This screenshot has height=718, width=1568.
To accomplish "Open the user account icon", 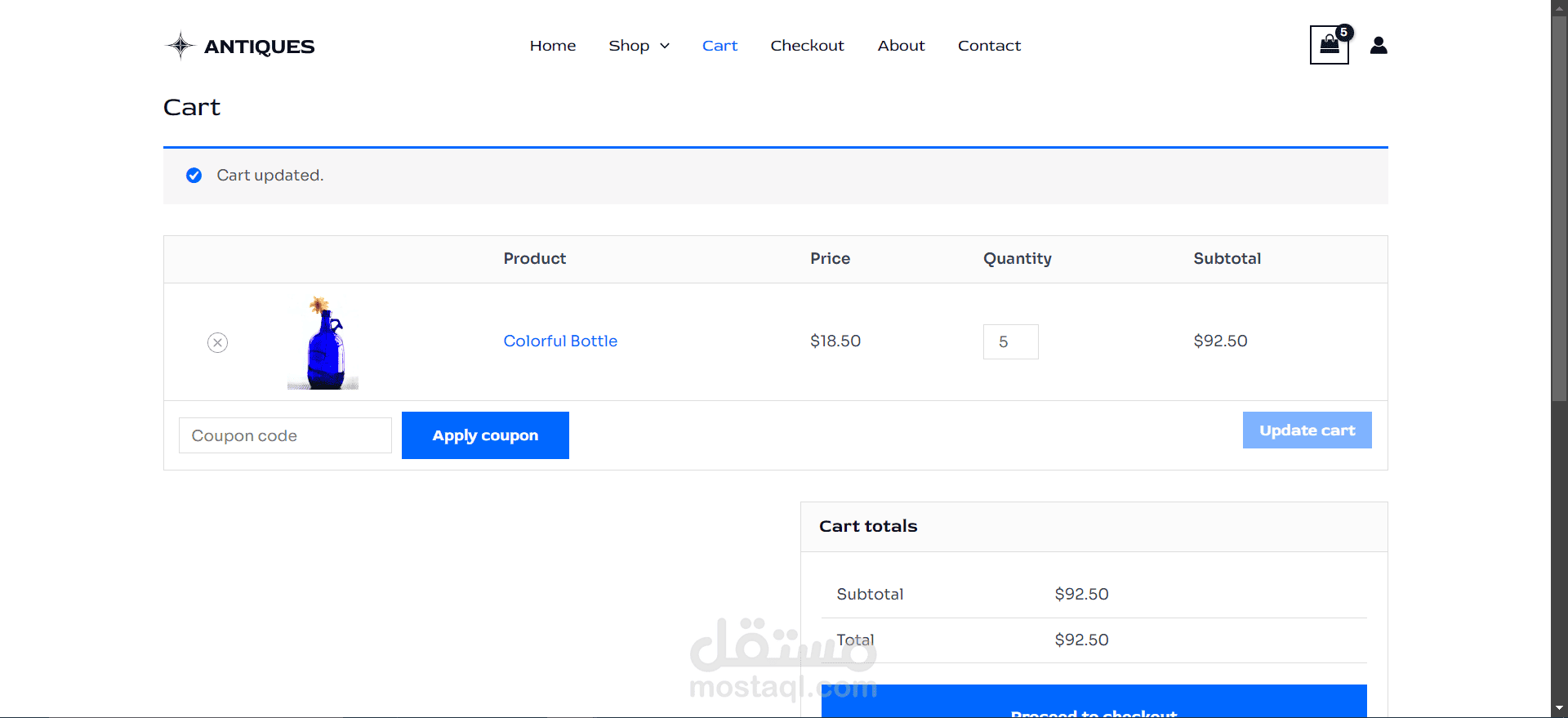I will click(1379, 45).
